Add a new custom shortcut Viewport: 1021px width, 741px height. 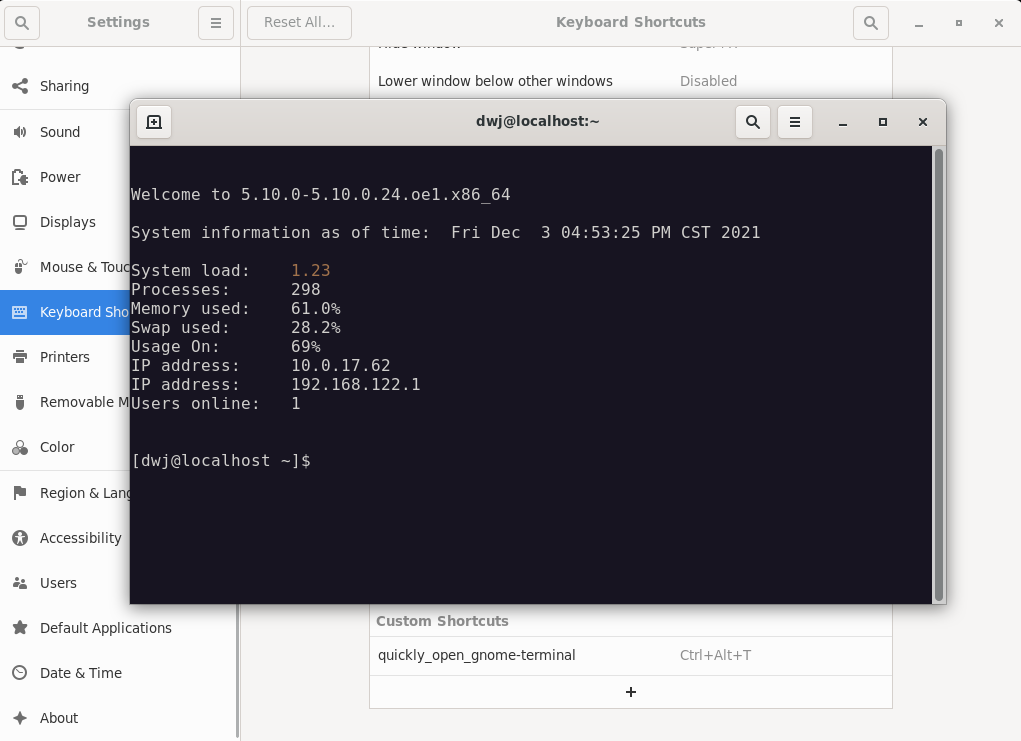[x=630, y=692]
